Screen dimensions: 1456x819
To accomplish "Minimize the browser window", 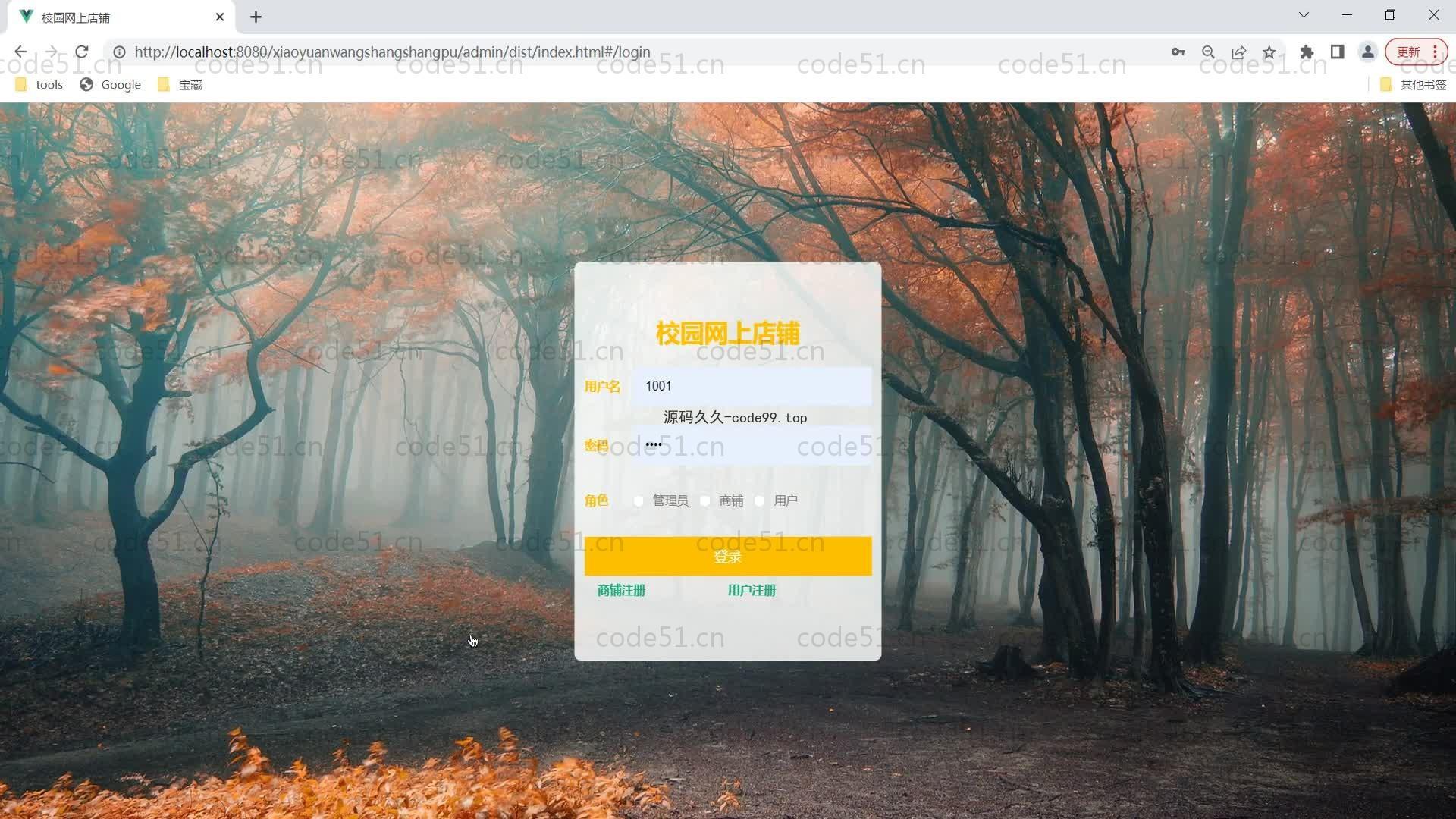I will [1347, 15].
